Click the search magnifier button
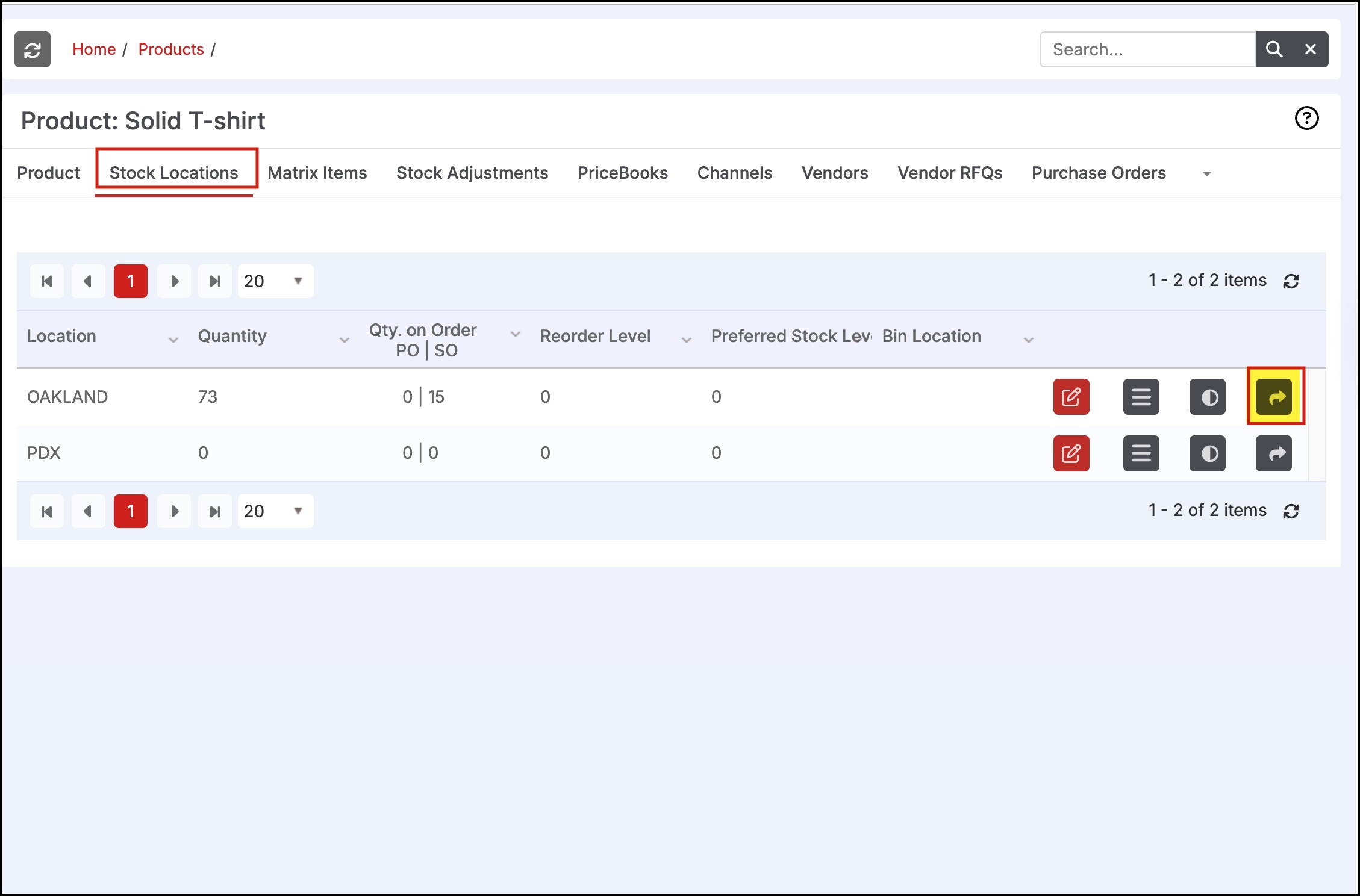 pos(1274,49)
